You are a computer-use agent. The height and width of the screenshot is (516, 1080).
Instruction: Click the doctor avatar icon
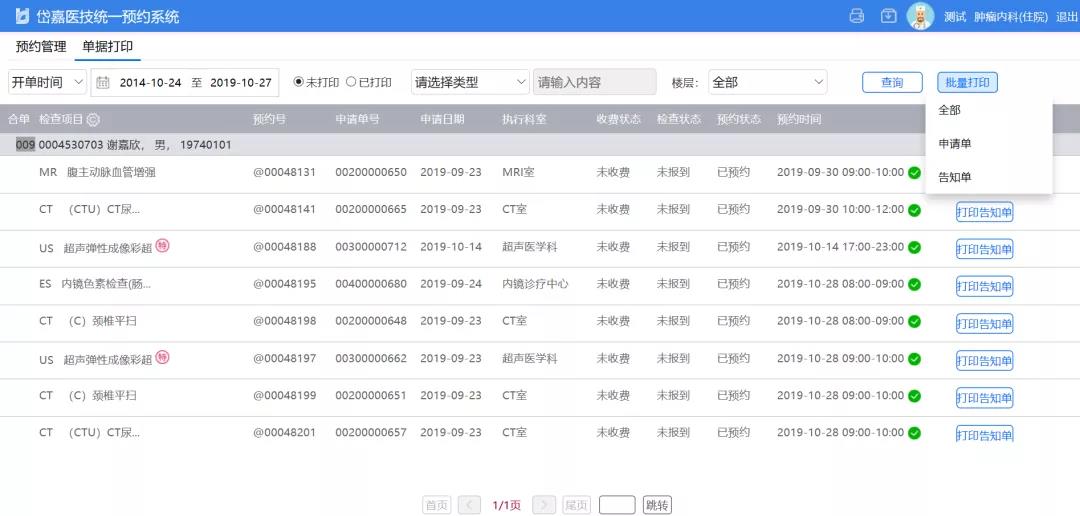click(x=920, y=16)
